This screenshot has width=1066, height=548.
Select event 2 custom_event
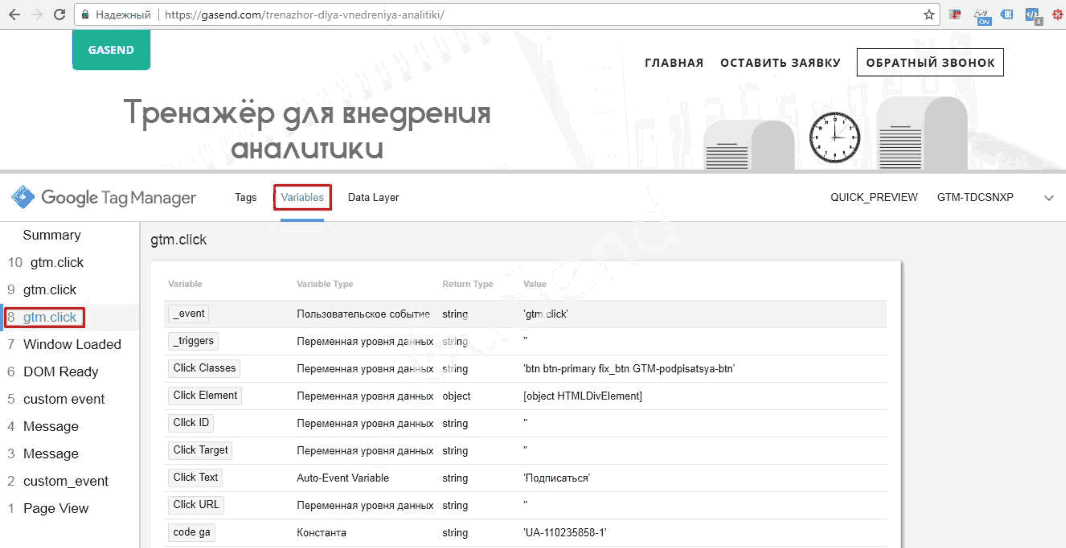[x=58, y=481]
